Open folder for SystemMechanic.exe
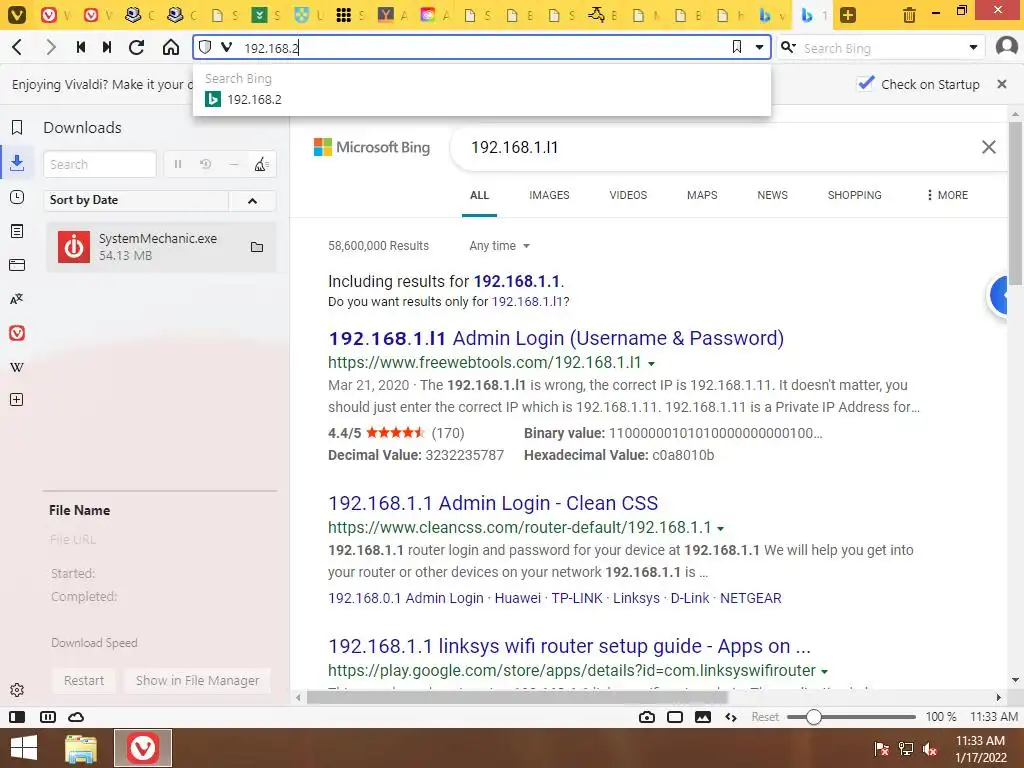Viewport: 1024px width, 768px height. [257, 247]
